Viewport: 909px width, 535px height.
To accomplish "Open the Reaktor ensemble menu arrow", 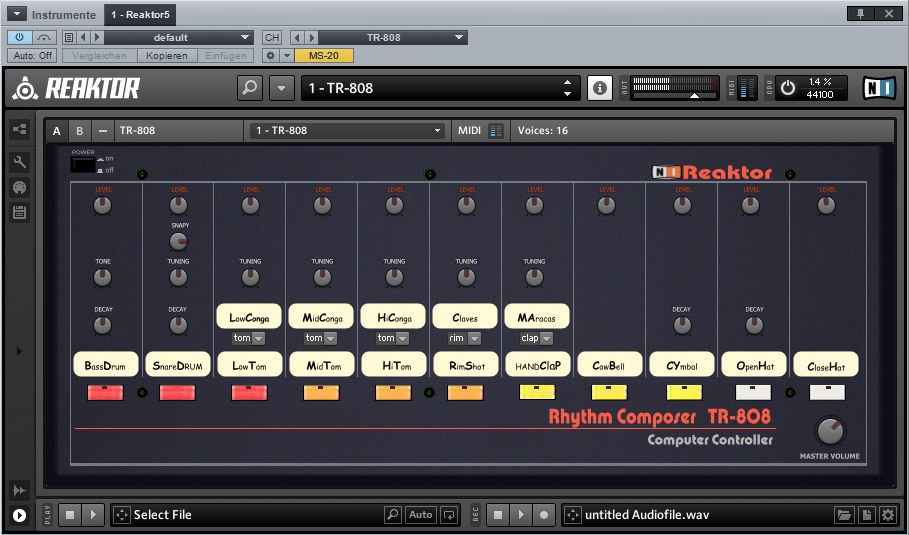I will click(x=282, y=88).
